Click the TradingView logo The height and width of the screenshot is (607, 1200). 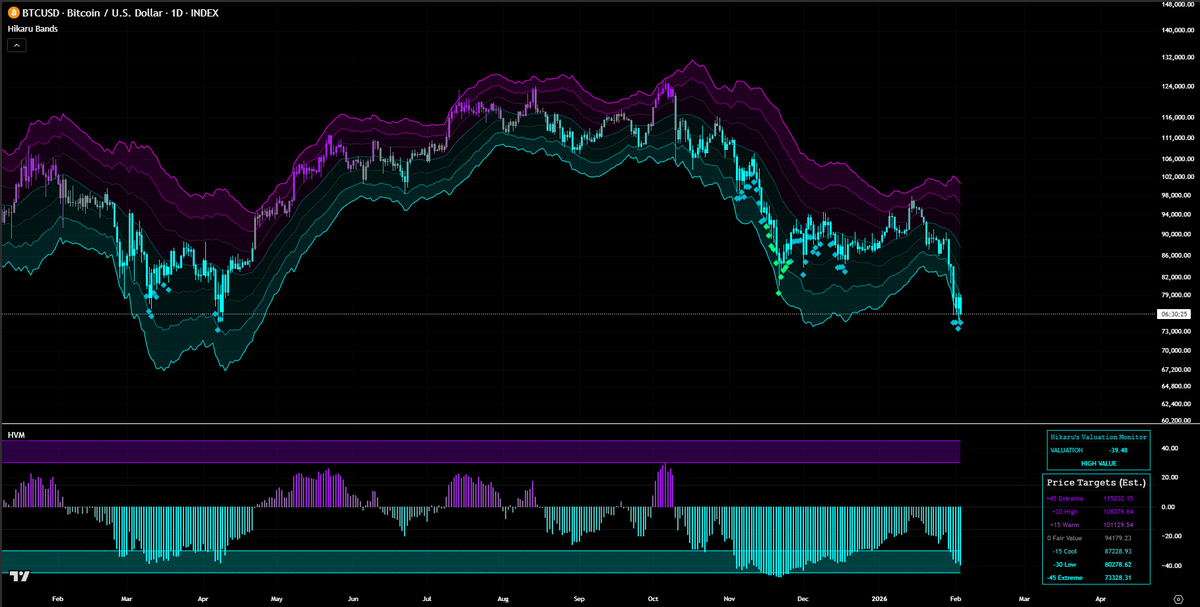18,576
